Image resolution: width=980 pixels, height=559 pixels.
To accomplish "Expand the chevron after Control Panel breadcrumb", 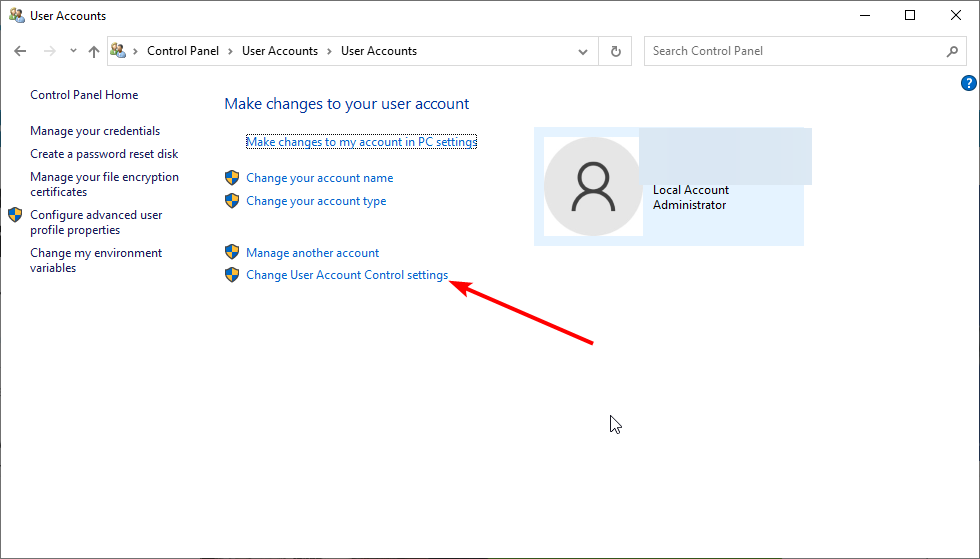I will pyautogui.click(x=230, y=51).
